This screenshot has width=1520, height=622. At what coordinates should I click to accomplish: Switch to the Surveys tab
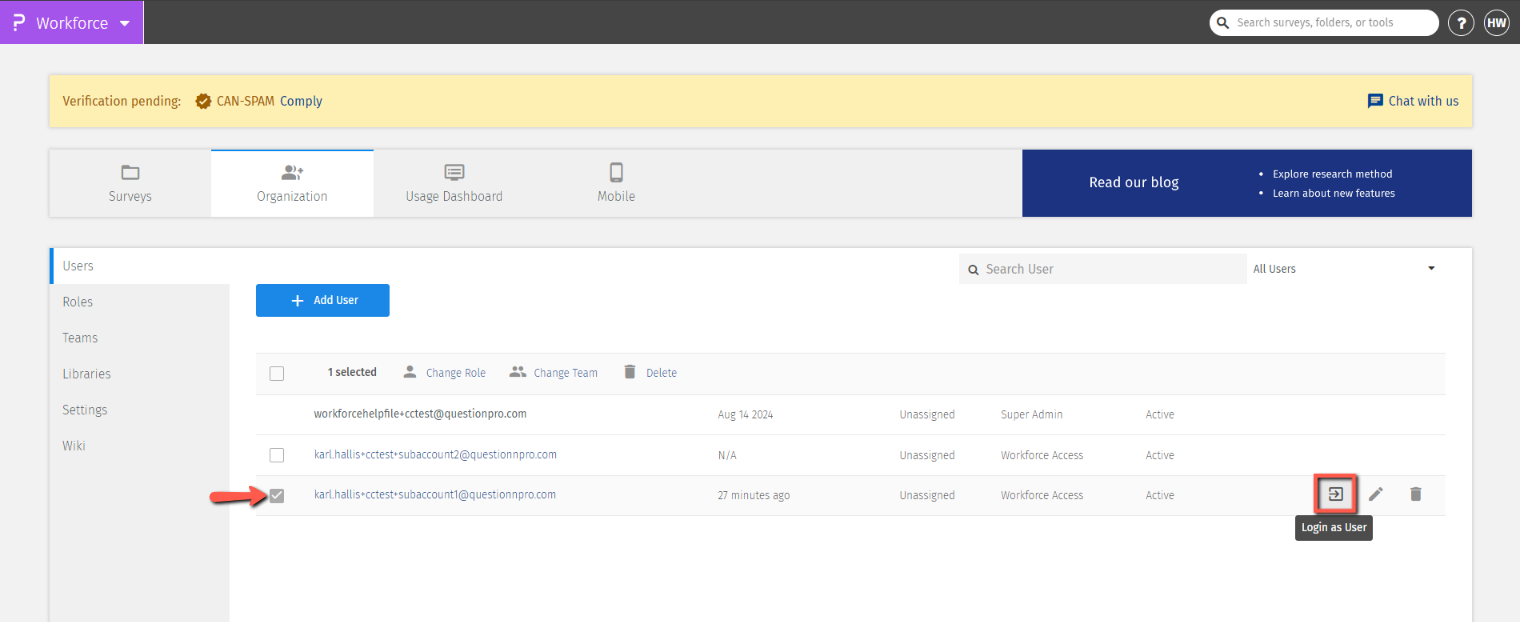coord(130,183)
